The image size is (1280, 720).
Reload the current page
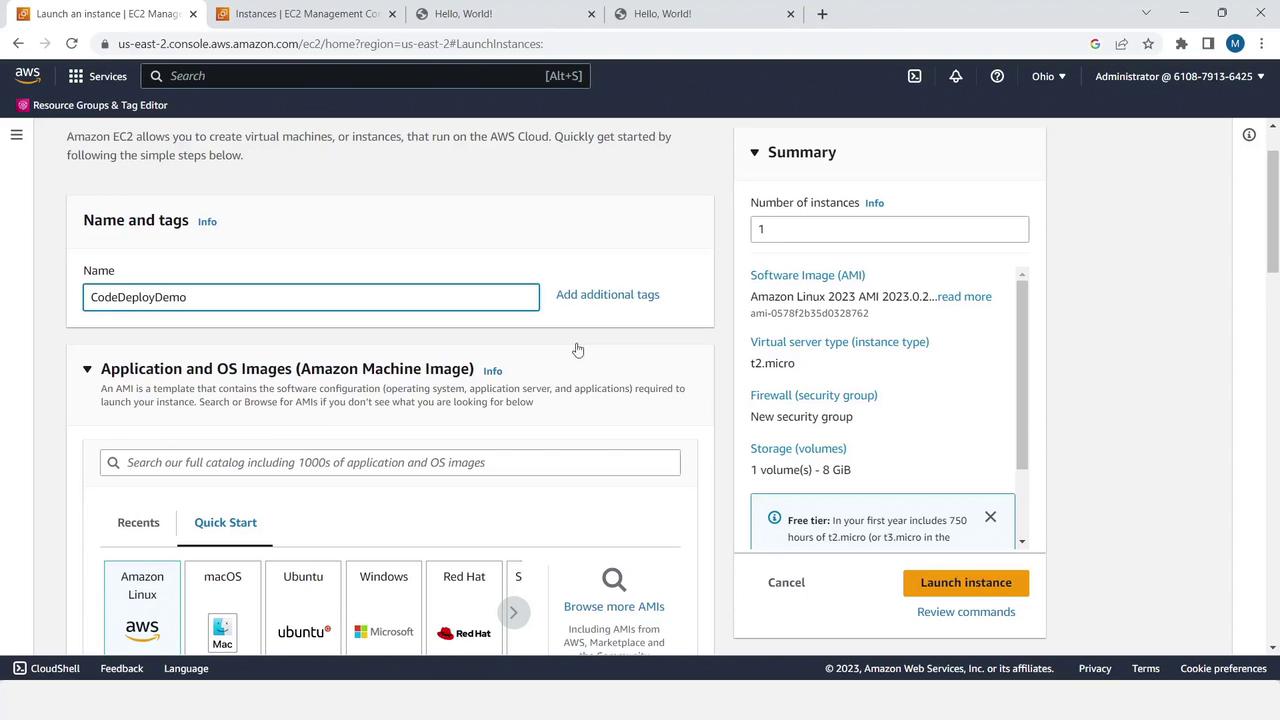pyautogui.click(x=72, y=44)
